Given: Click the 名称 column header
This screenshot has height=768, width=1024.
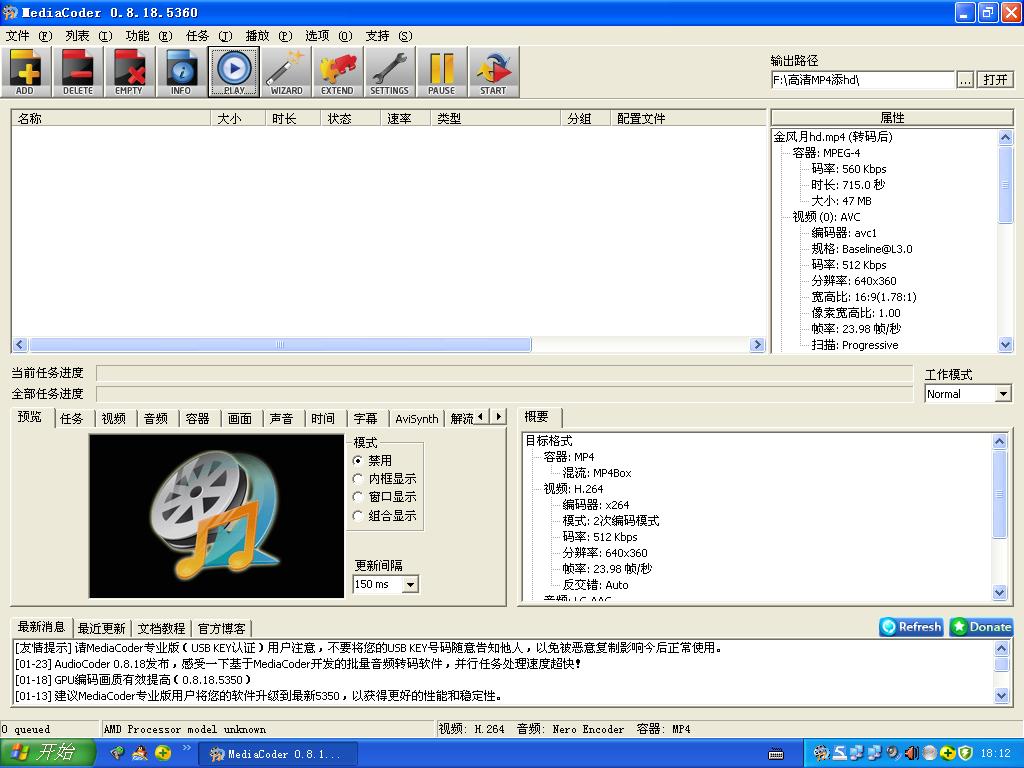Looking at the screenshot, I should click(x=111, y=118).
